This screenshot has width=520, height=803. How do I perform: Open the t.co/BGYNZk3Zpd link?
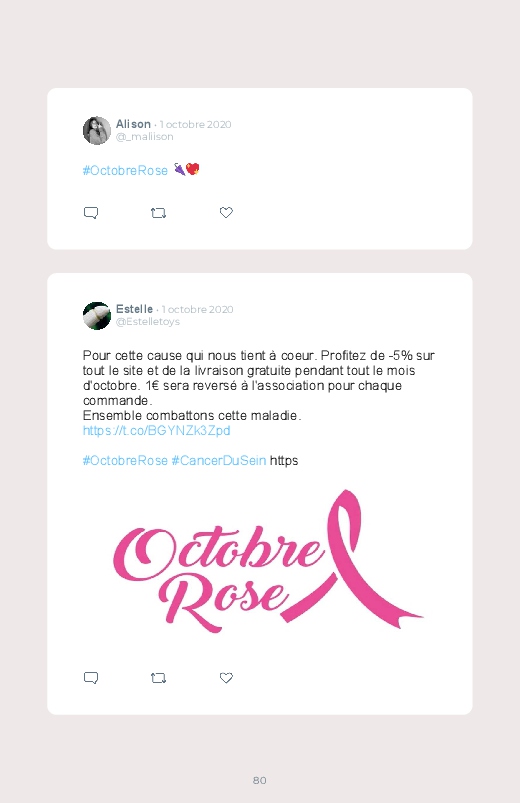[156, 430]
